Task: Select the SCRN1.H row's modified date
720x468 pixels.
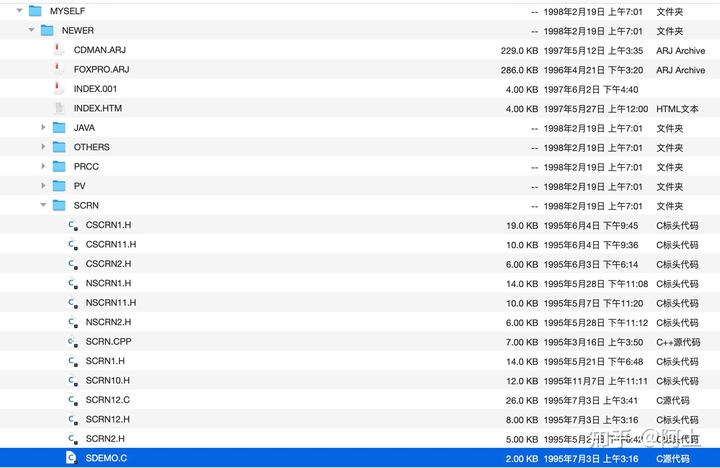Action: [595, 361]
